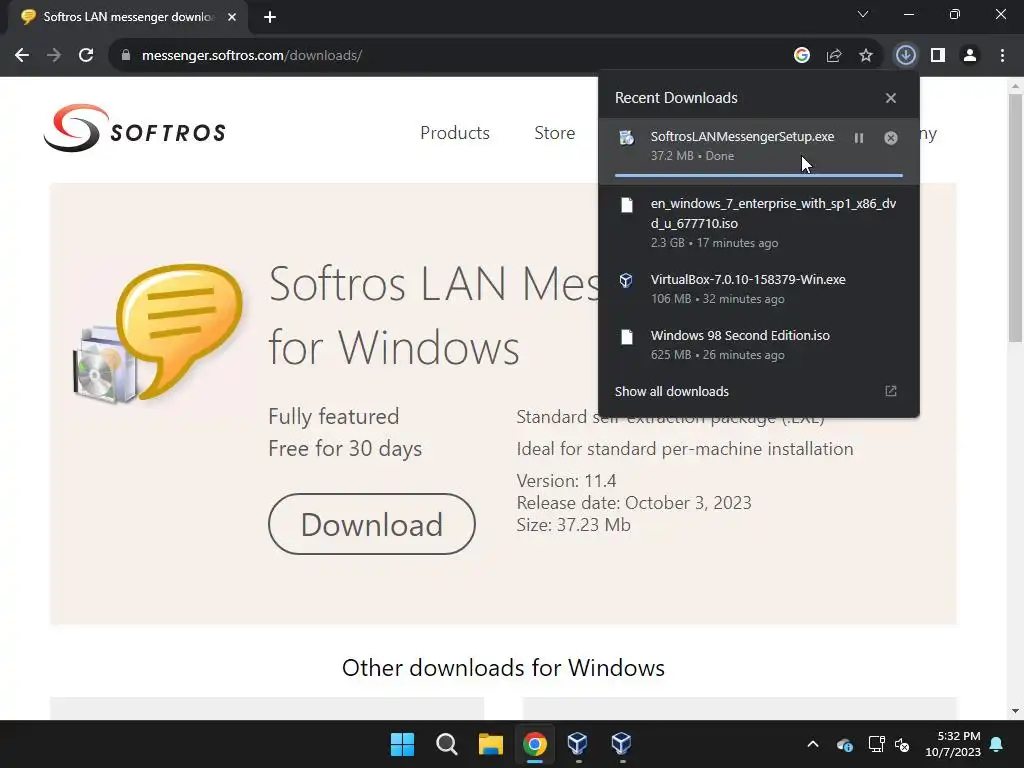Open the en_windows_7_enterprise ISO file icon

(x=626, y=205)
